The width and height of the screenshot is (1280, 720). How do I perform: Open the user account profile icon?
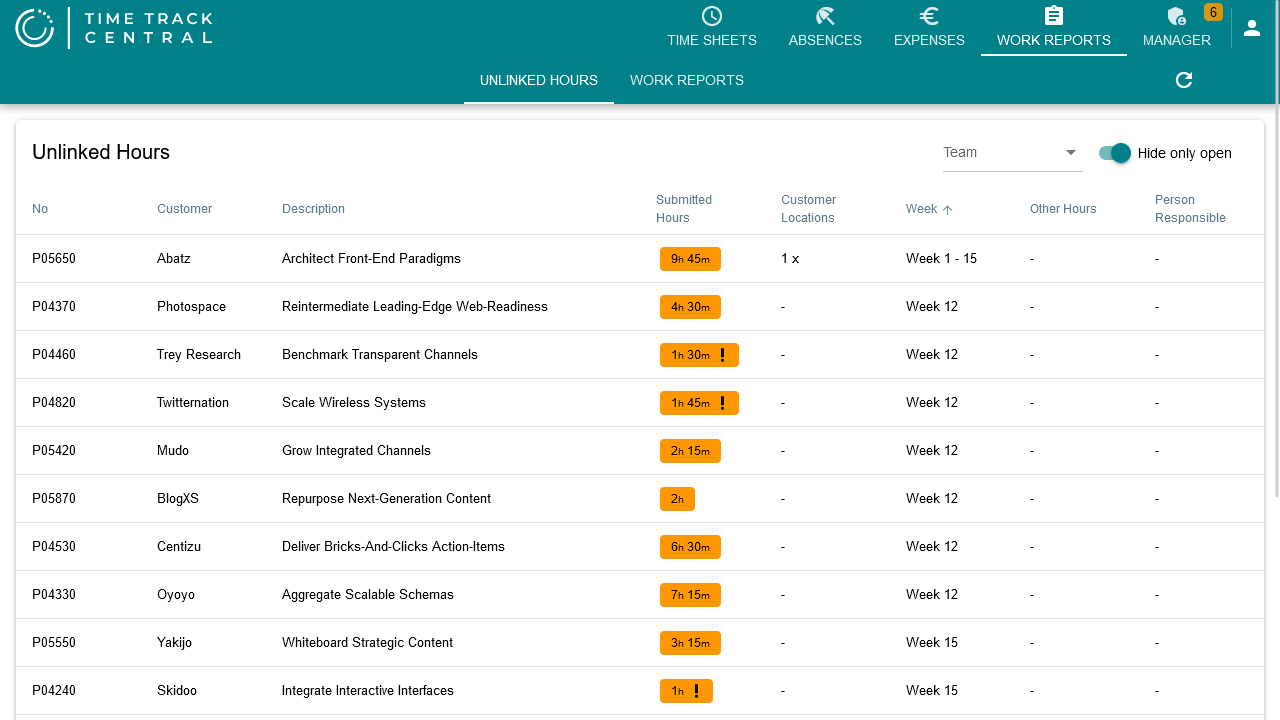[1252, 28]
